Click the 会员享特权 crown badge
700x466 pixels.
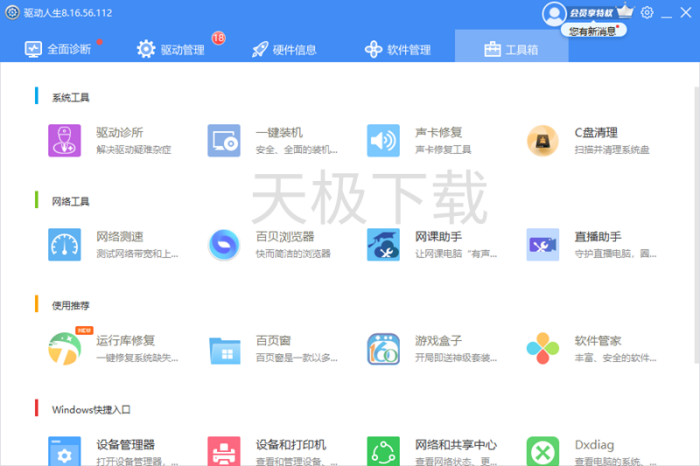coord(601,12)
